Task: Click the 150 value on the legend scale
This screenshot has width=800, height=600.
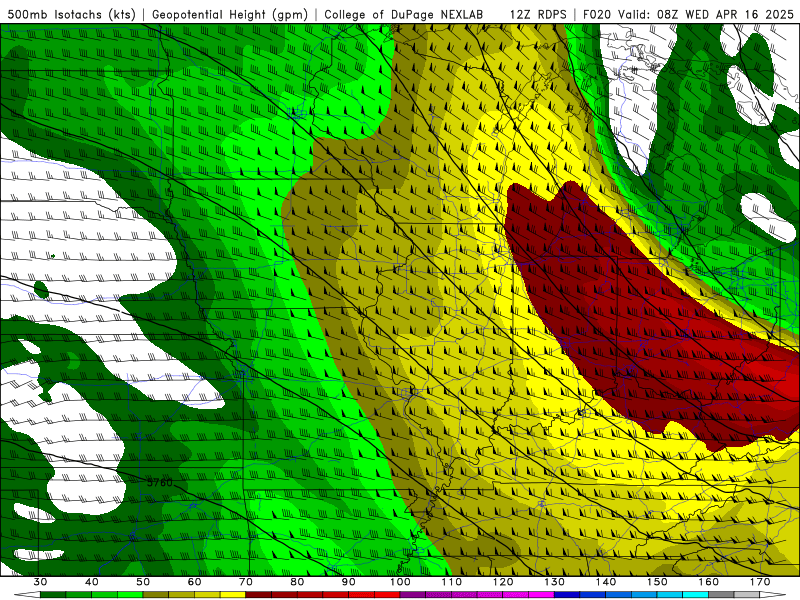Action: tap(657, 582)
